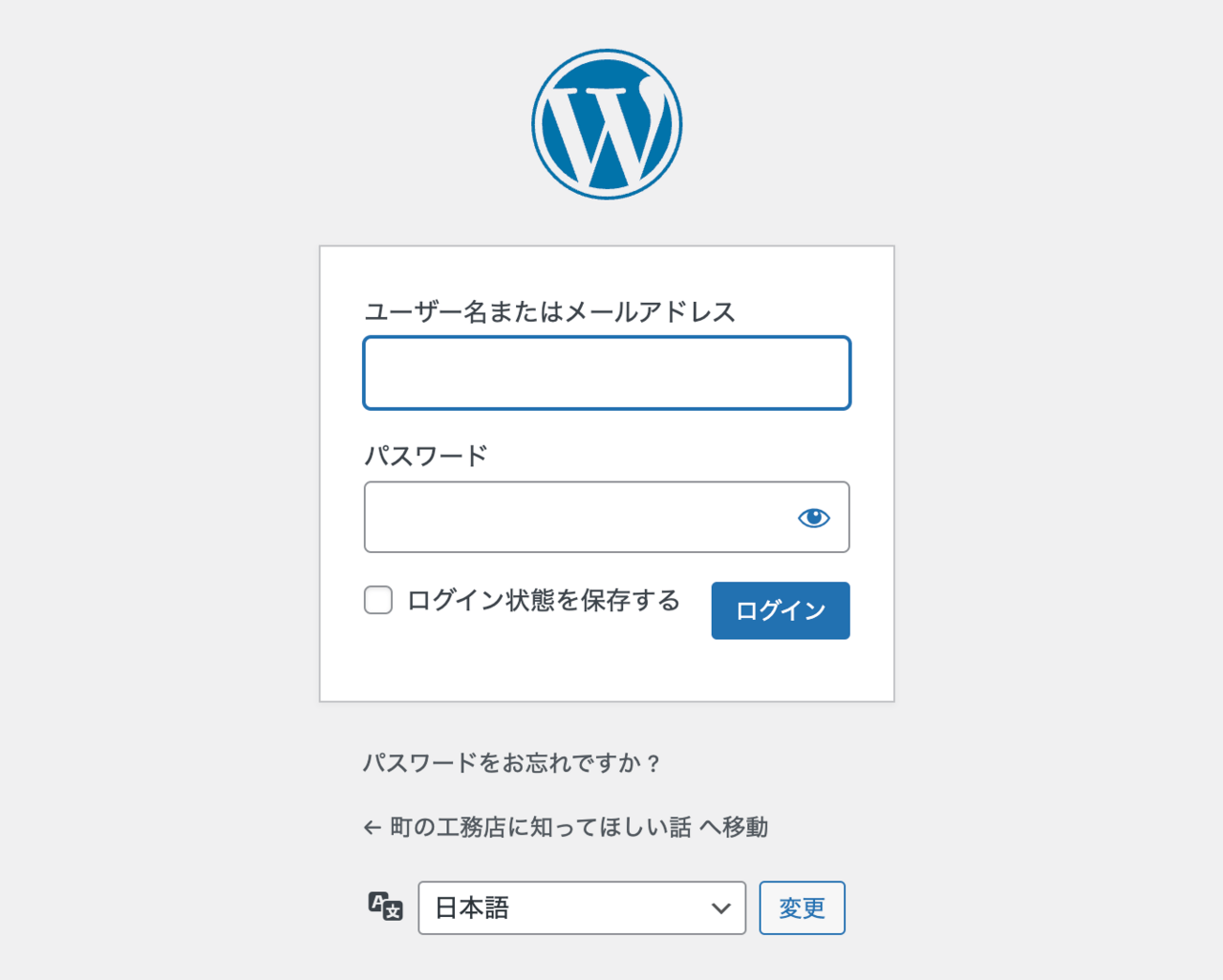The image size is (1223, 980).
Task: Click the blue ログイン button
Action: pyautogui.click(x=781, y=610)
